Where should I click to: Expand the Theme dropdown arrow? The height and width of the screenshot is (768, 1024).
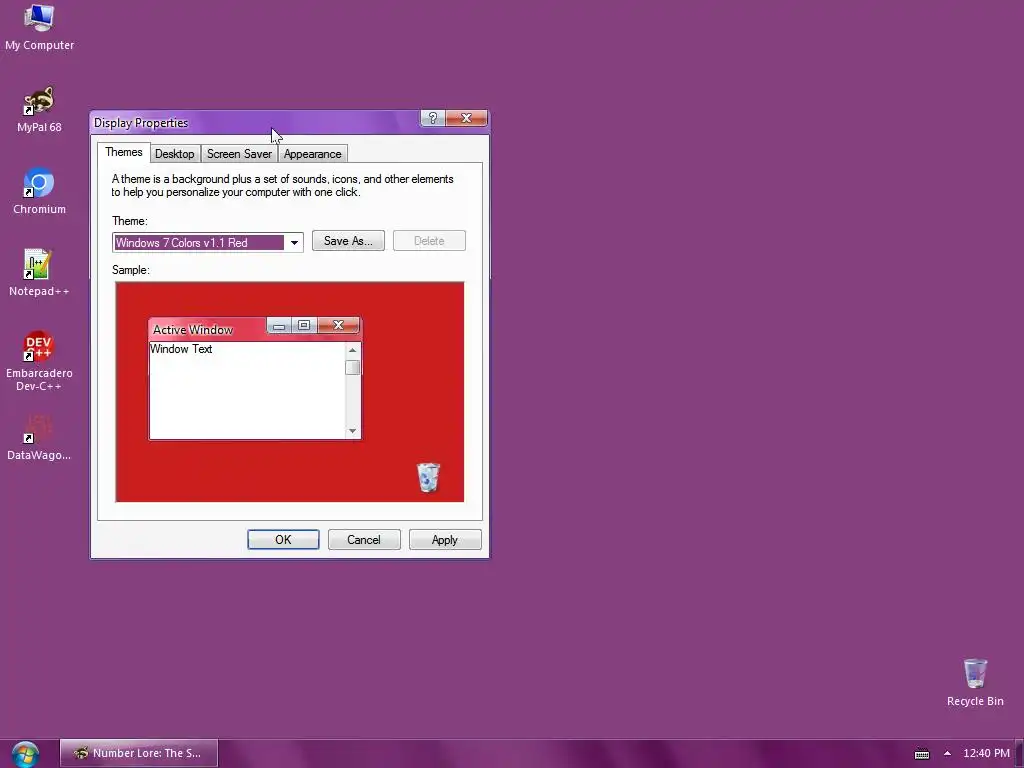[294, 243]
